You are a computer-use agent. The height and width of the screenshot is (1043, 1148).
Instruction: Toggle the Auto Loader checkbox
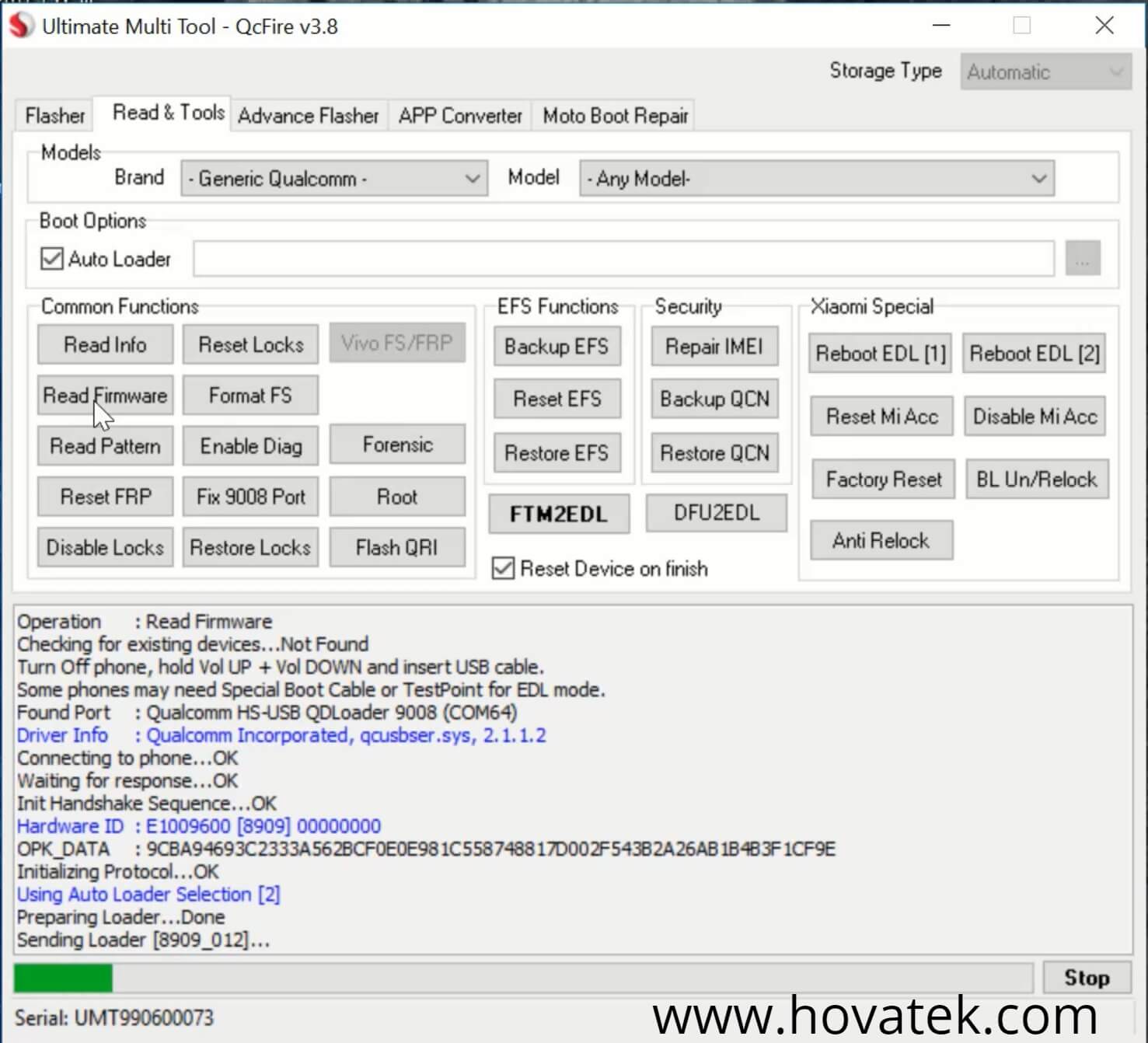coord(52,259)
